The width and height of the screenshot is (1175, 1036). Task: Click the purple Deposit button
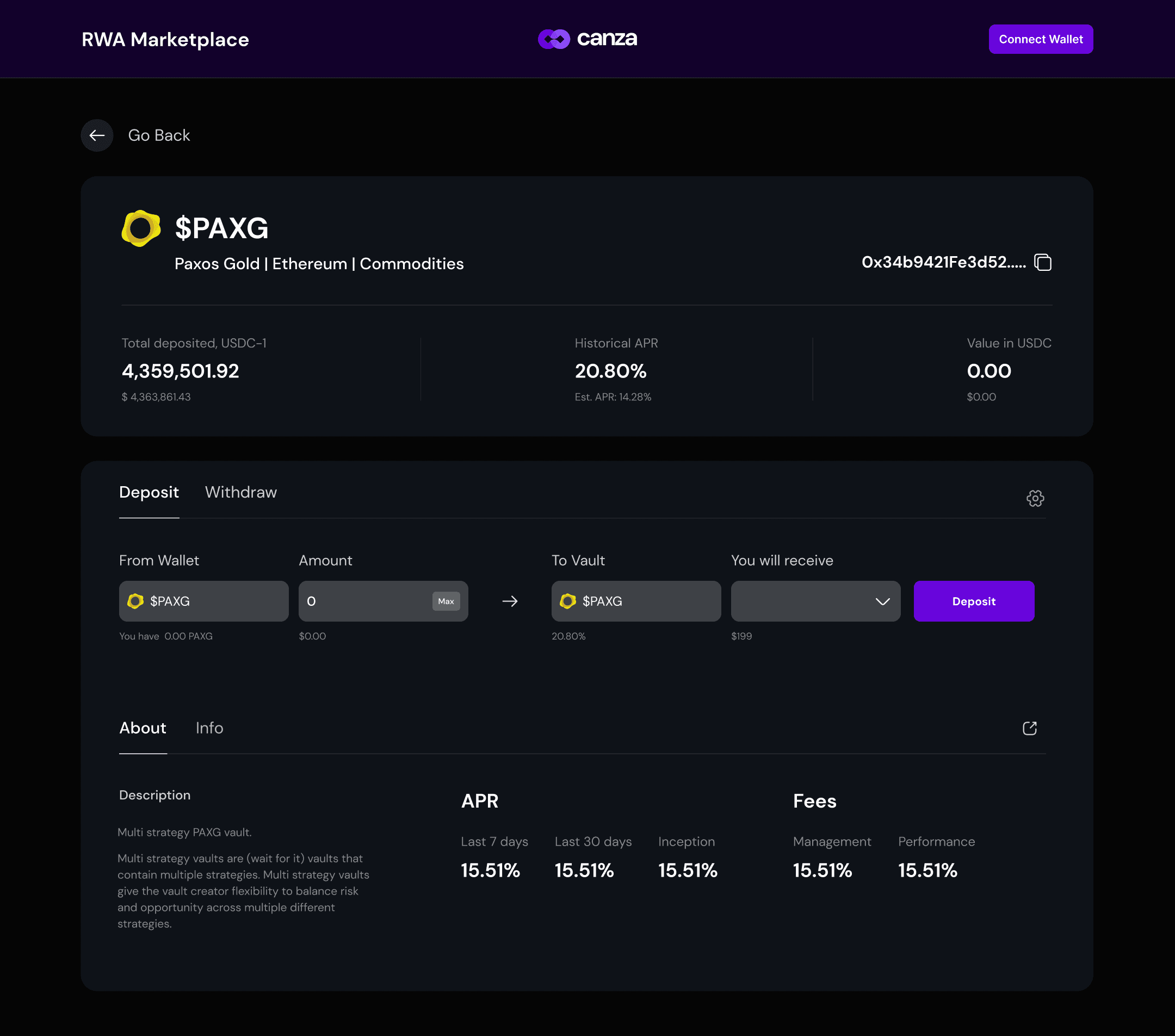coord(973,601)
